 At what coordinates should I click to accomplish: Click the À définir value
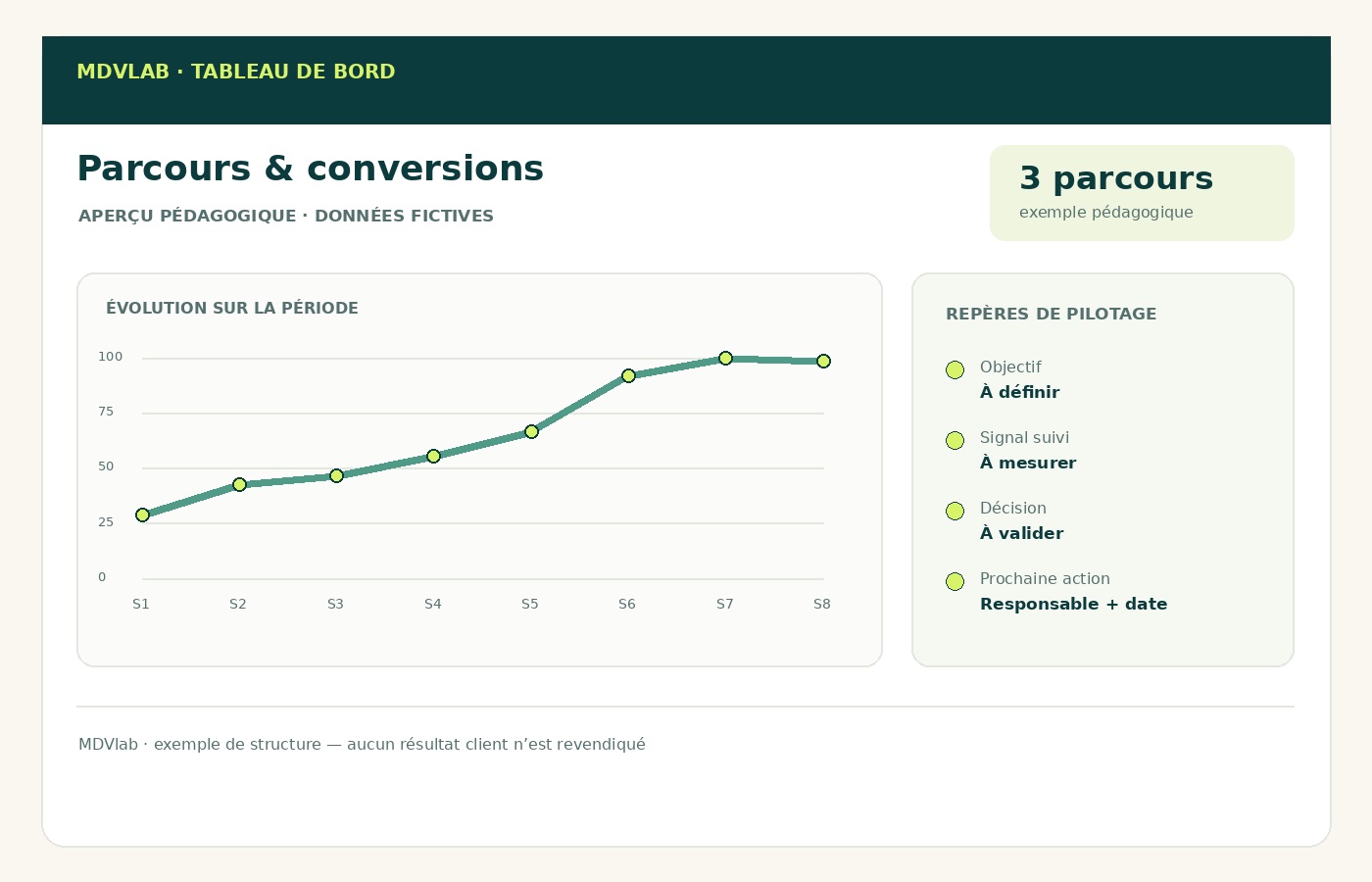[x=1019, y=392]
